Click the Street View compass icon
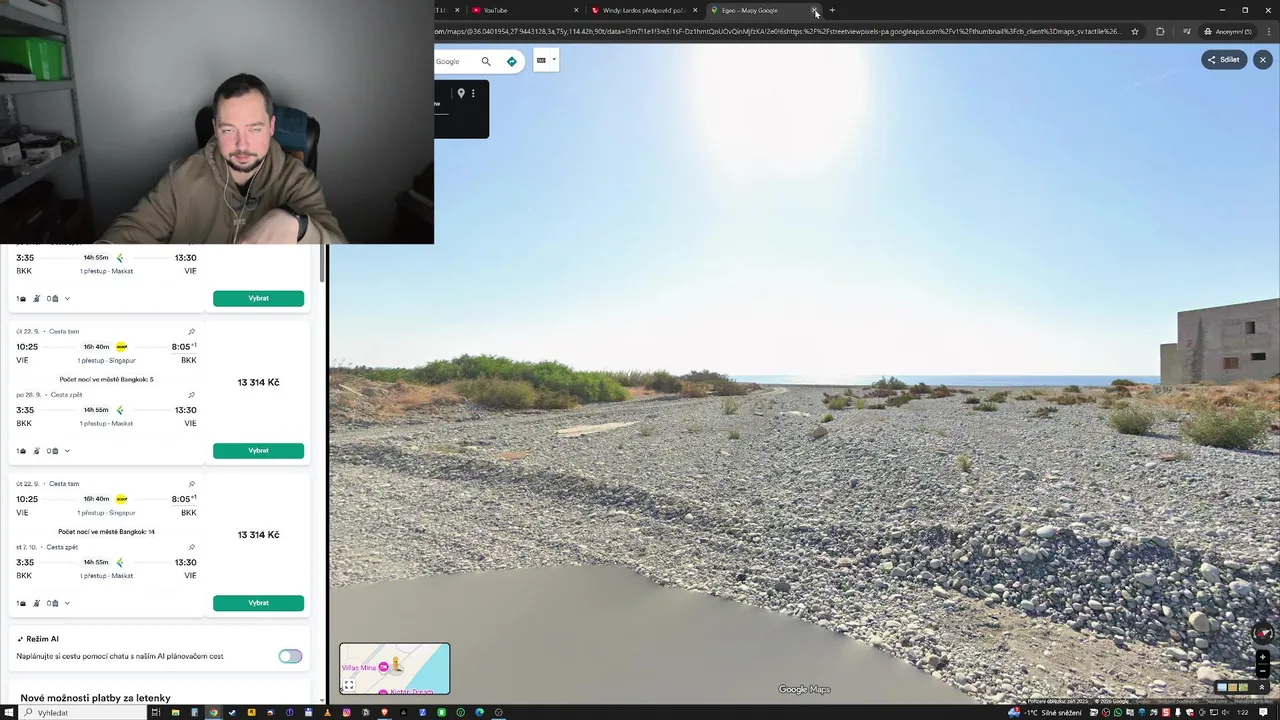The image size is (1280, 720). click(x=1263, y=633)
